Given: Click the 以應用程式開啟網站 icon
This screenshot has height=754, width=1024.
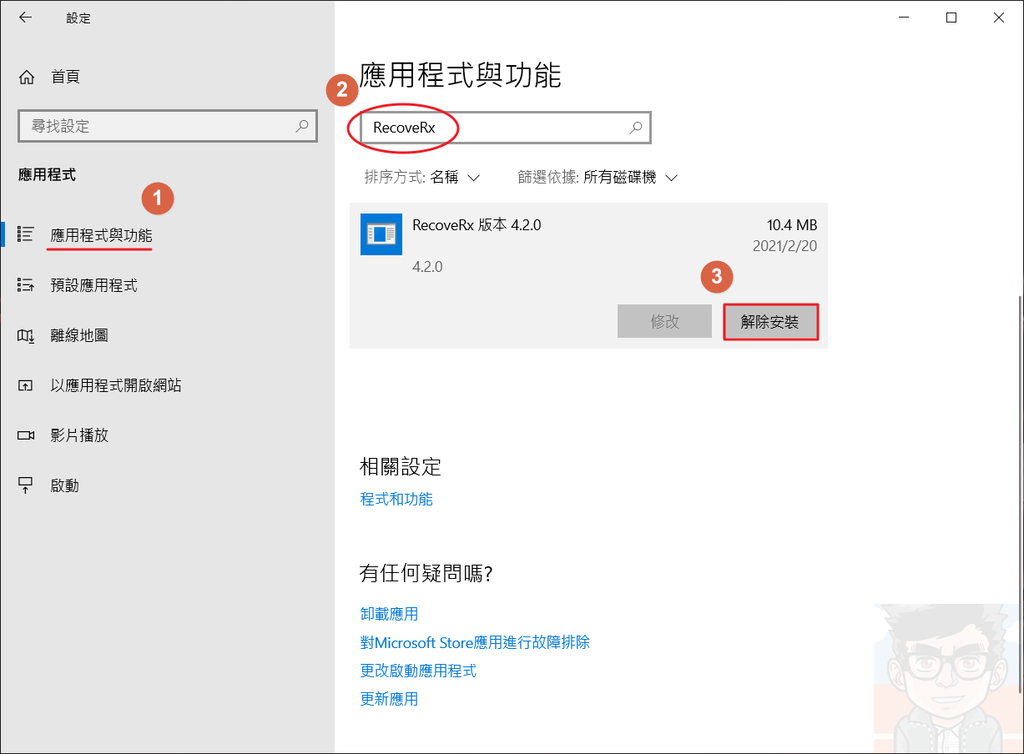Looking at the screenshot, I should 25,385.
